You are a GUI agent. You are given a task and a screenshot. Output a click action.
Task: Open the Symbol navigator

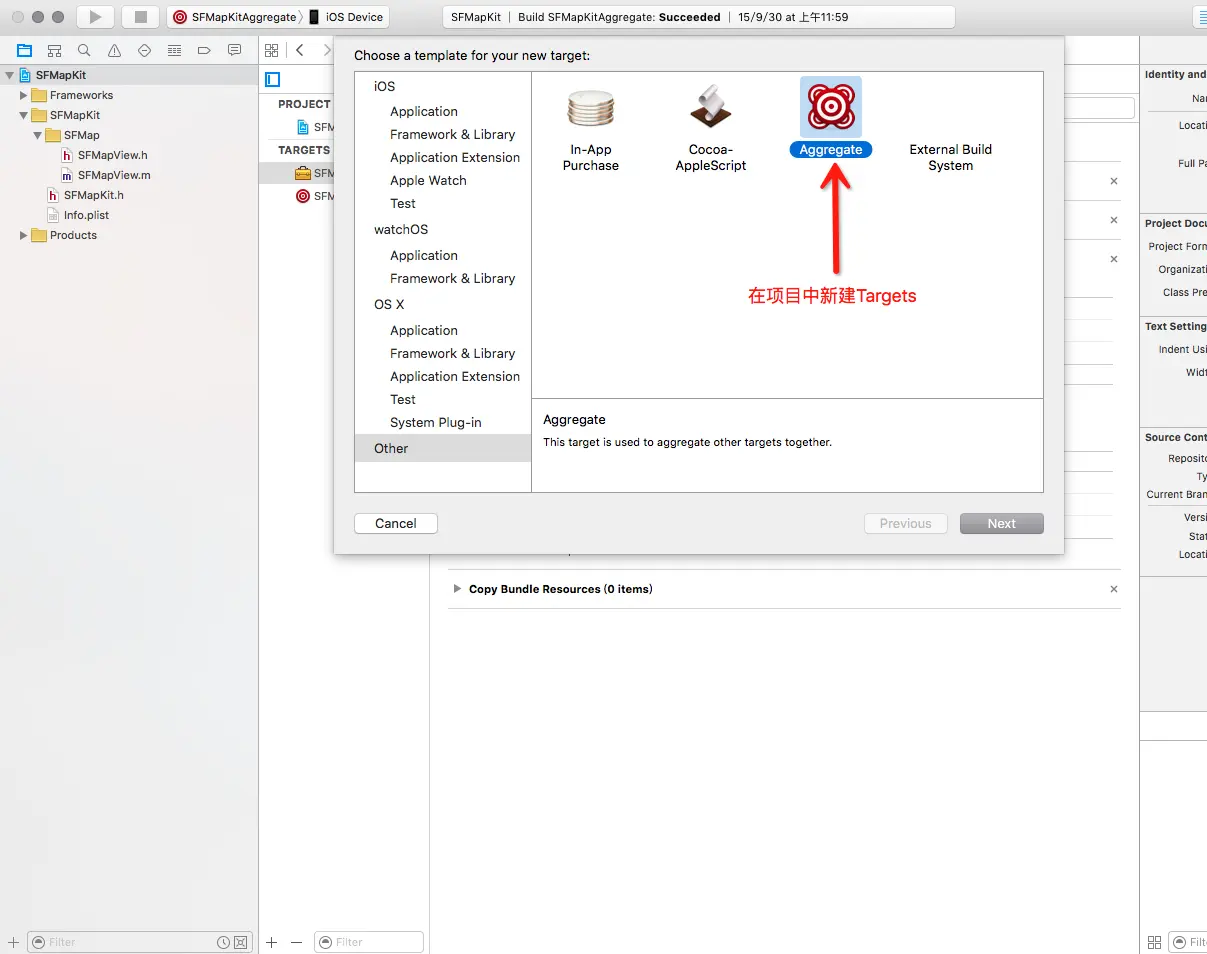tap(54, 50)
